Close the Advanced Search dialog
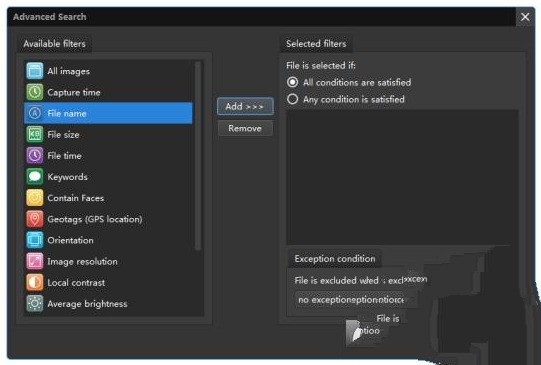The width and height of the screenshot is (541, 365). click(525, 17)
